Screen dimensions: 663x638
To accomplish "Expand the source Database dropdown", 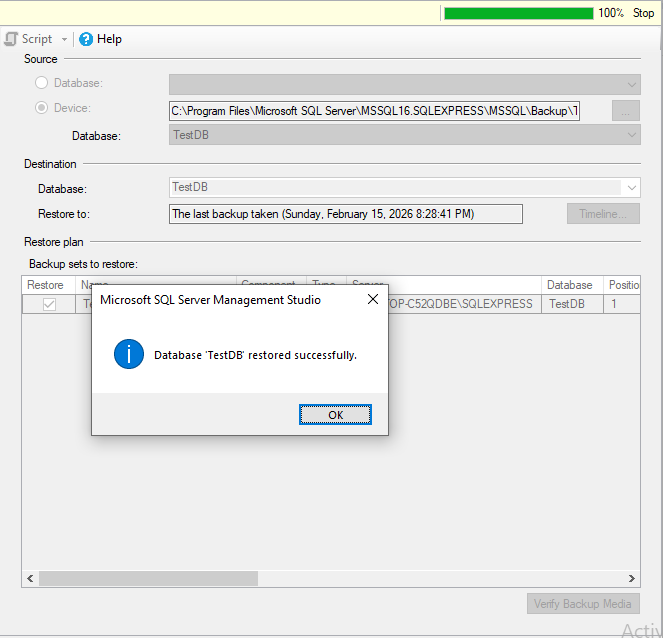I will 632,85.
